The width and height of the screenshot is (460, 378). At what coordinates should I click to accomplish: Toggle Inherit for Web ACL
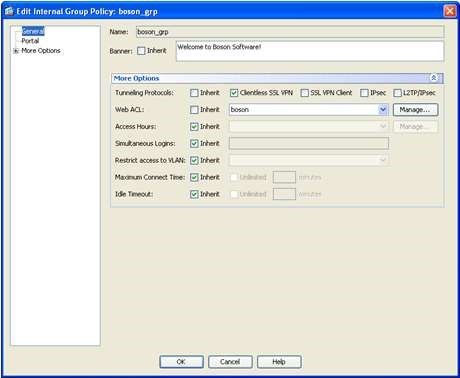coord(194,110)
